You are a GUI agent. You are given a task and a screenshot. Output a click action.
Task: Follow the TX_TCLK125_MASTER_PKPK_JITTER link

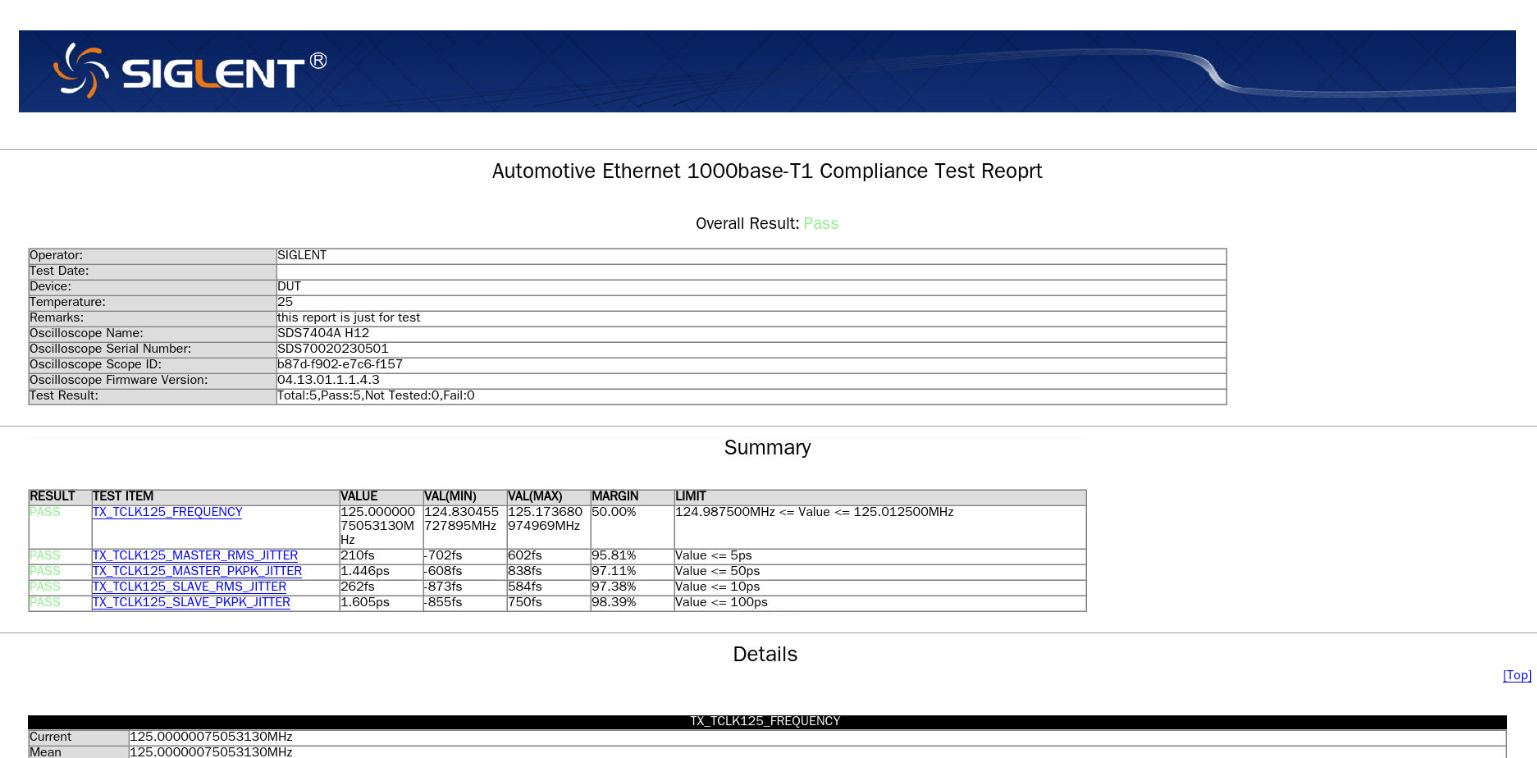coord(197,571)
